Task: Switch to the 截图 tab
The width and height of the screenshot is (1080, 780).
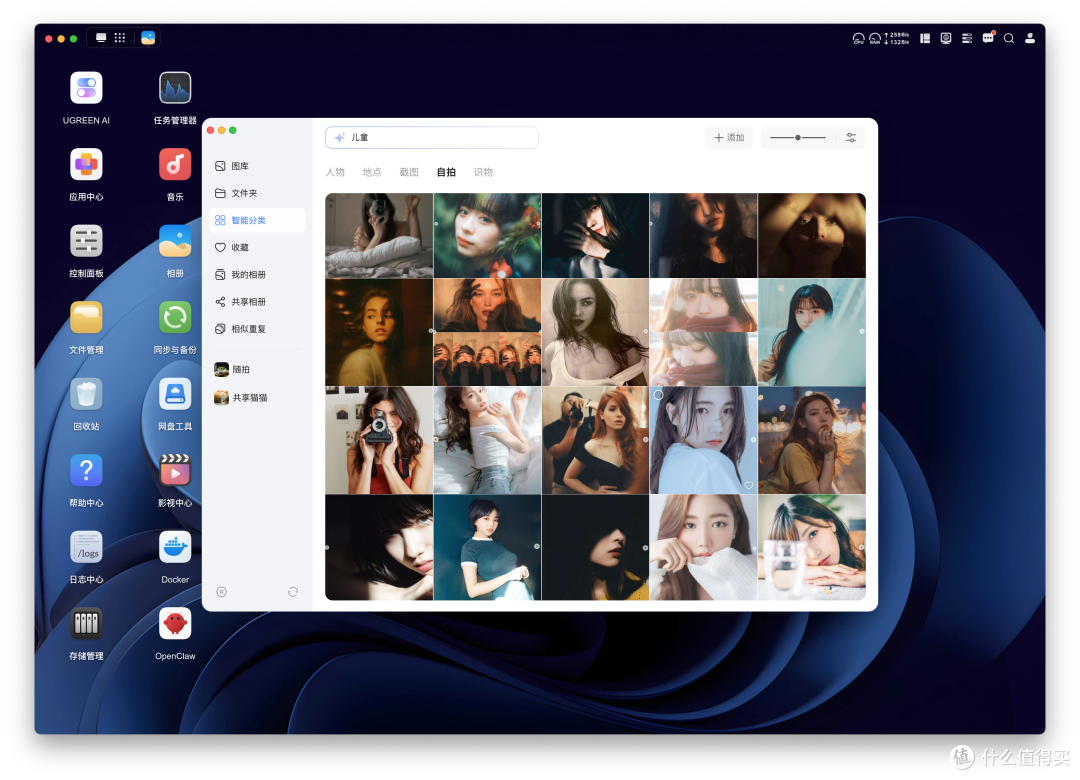Action: 409,172
